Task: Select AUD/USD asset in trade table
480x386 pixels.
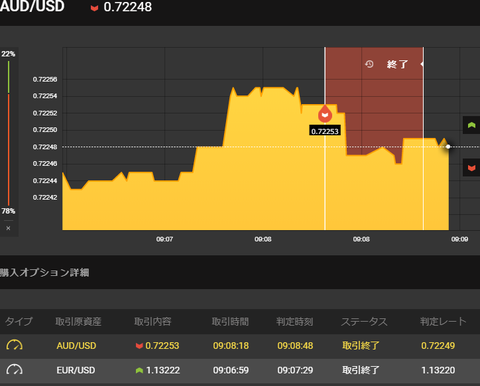Action: (76, 346)
